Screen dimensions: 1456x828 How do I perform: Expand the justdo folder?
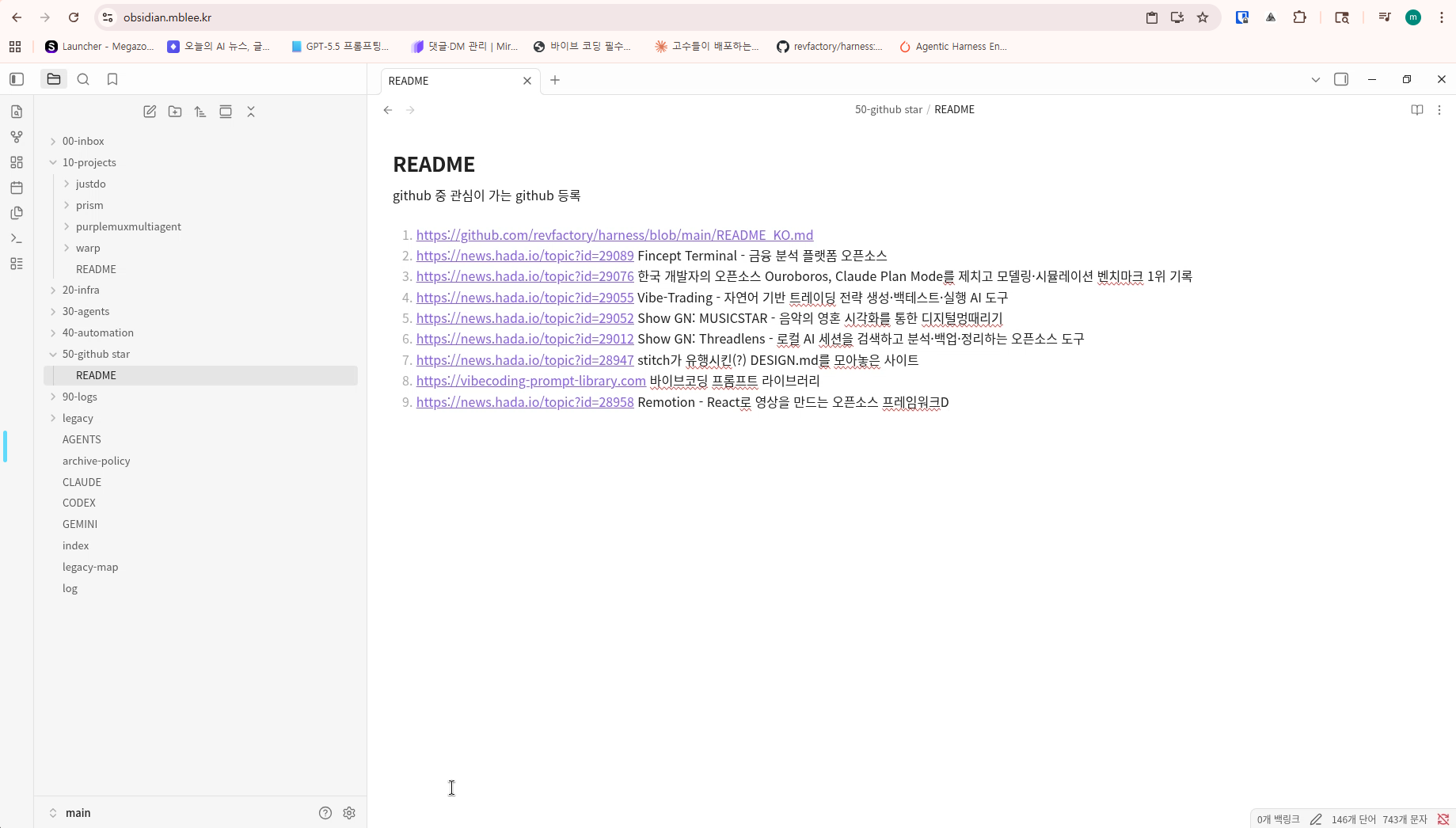[67, 184]
